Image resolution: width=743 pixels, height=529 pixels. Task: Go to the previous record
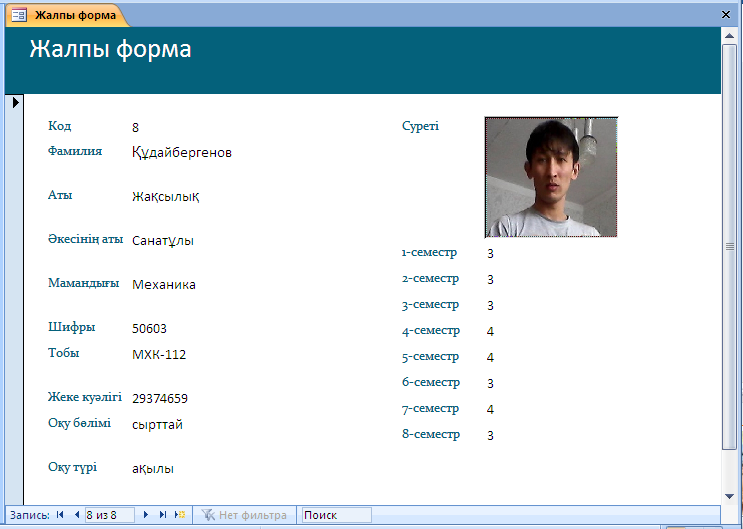[x=77, y=515]
